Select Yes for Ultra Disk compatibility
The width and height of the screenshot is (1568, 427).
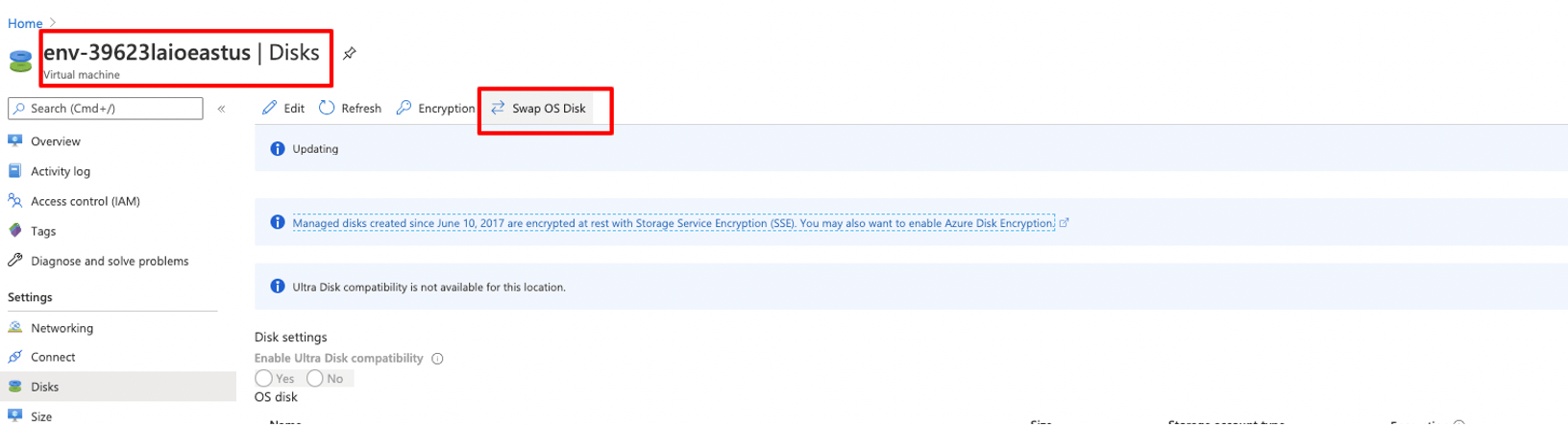264,379
